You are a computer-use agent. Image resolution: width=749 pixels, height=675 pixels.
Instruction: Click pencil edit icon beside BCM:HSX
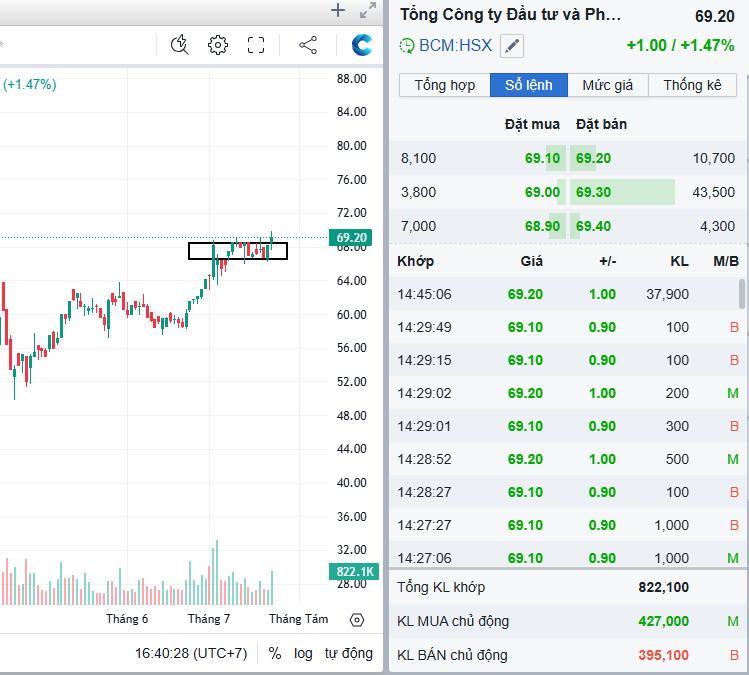(511, 45)
